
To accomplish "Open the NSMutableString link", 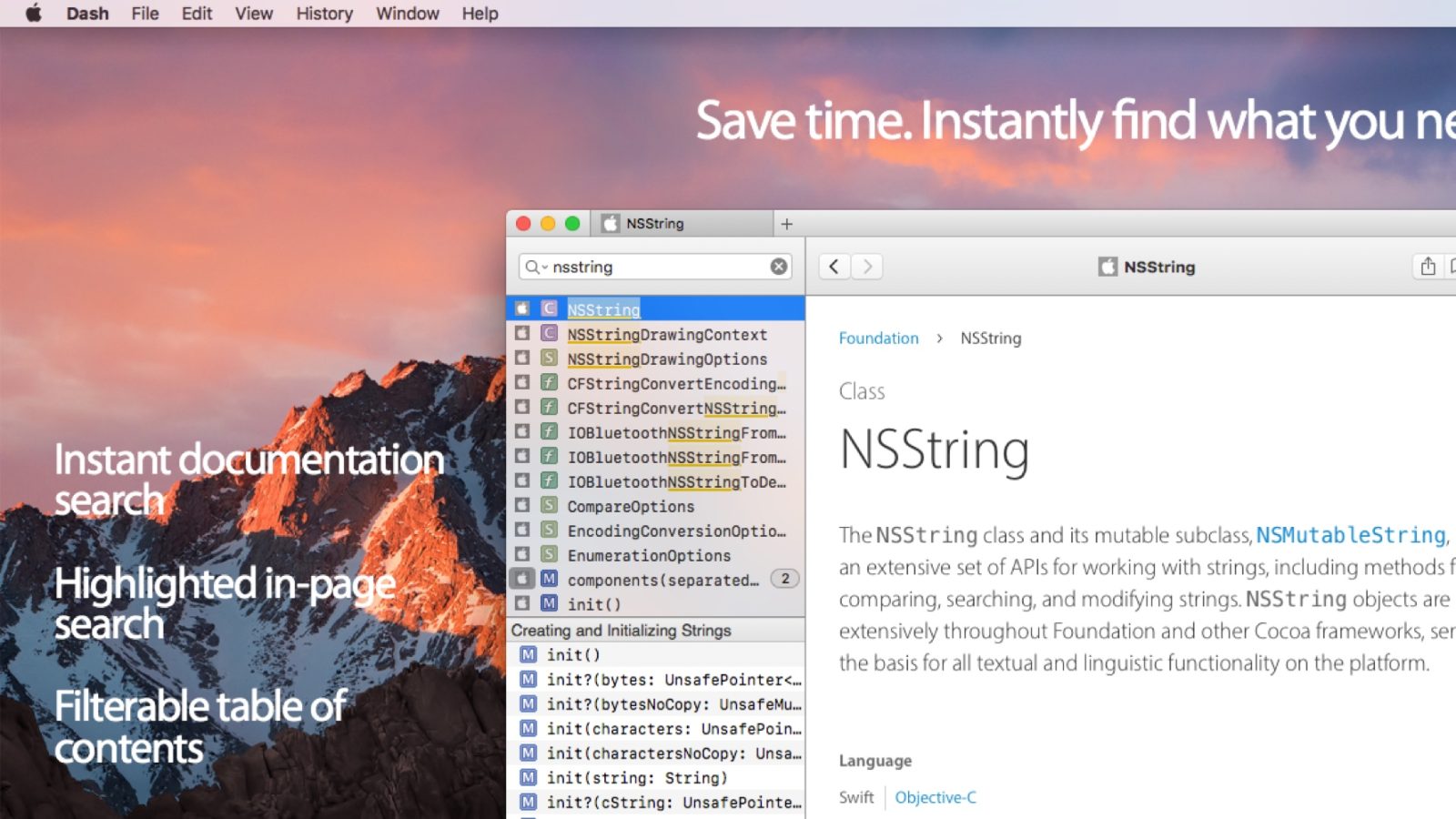I will coord(1350,535).
